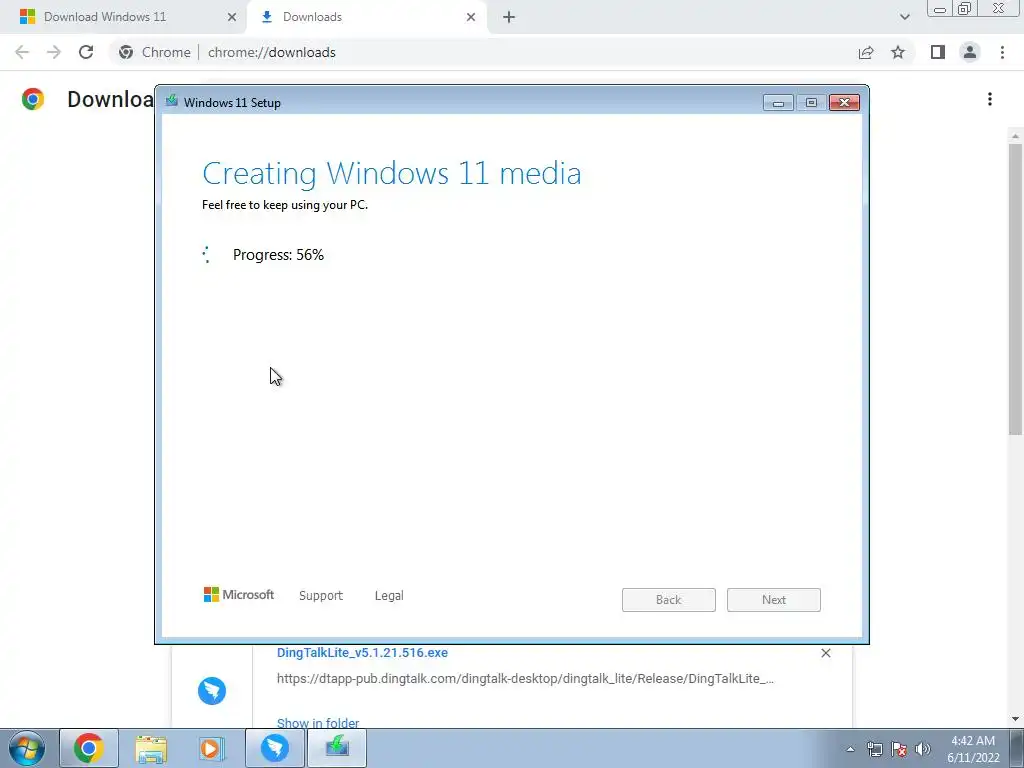Open Windows Explorer from the taskbar
Viewport: 1024px width, 768px height.
pyautogui.click(x=151, y=748)
